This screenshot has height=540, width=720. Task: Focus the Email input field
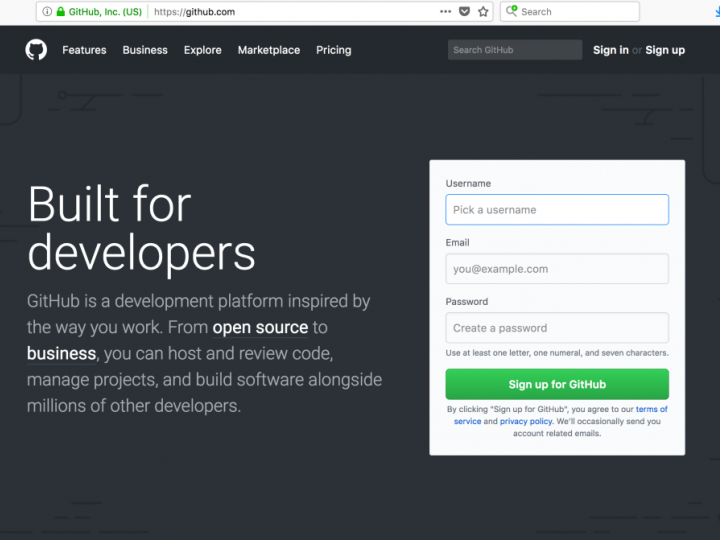(557, 269)
